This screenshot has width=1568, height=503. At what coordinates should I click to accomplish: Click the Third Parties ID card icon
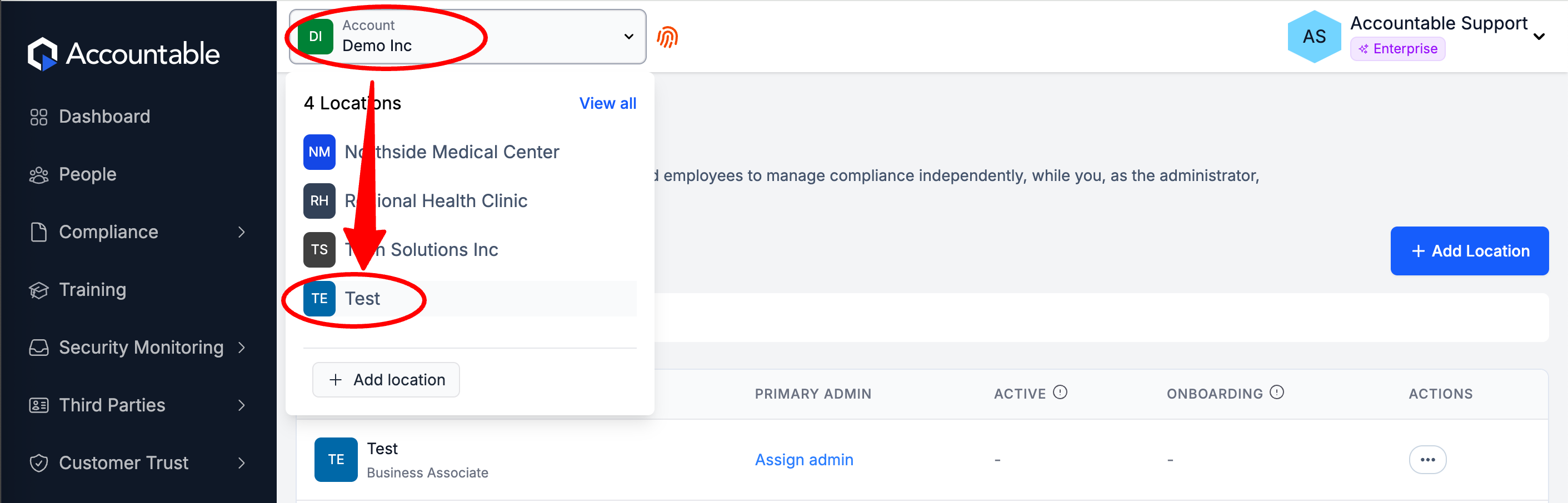tap(38, 405)
